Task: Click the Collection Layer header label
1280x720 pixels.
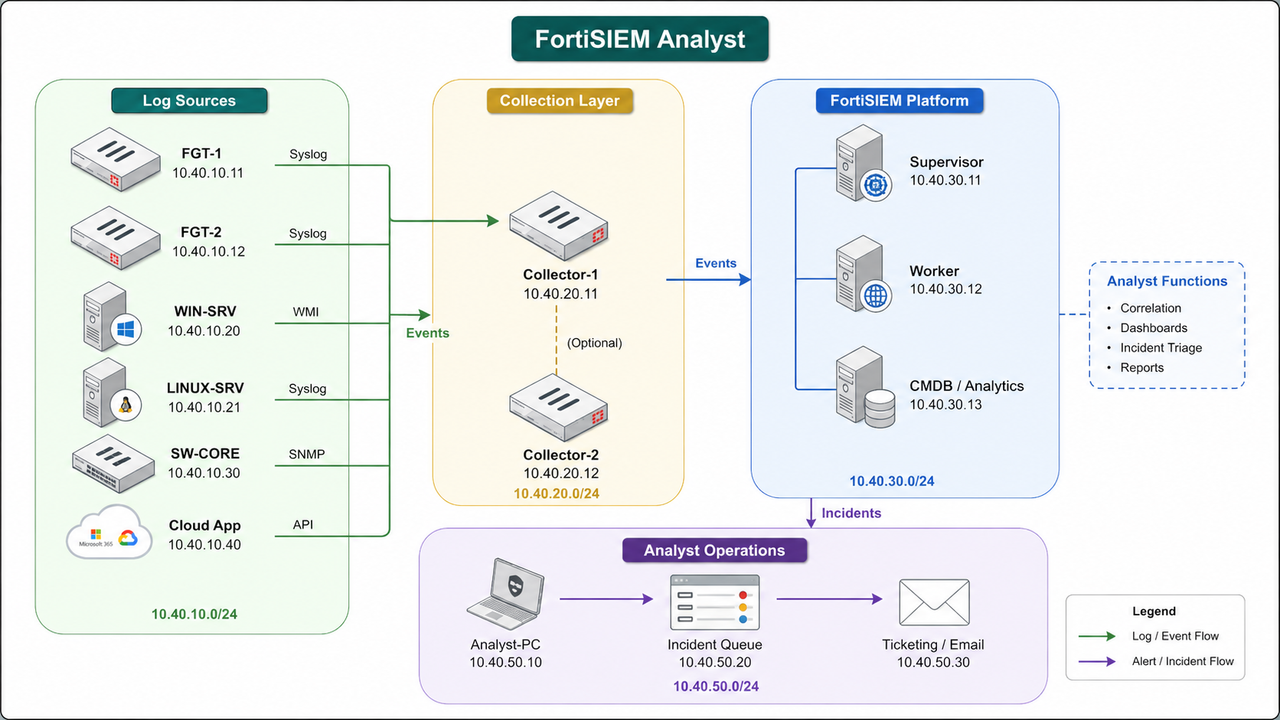Action: tap(560, 100)
